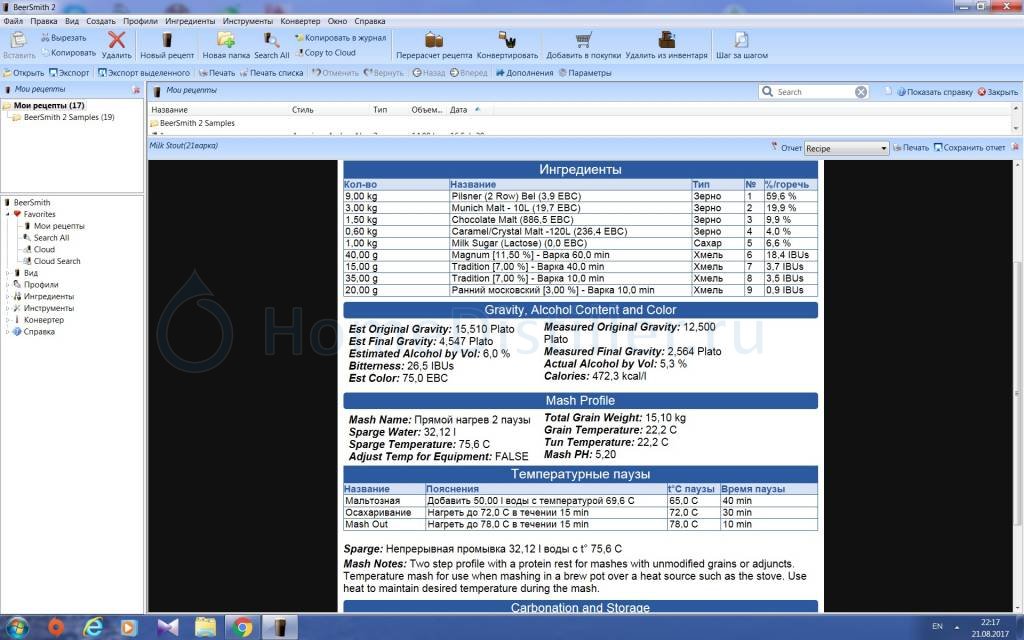The height and width of the screenshot is (640, 1024).
Task: Click the EN language indicator in tray
Action: [937, 626]
